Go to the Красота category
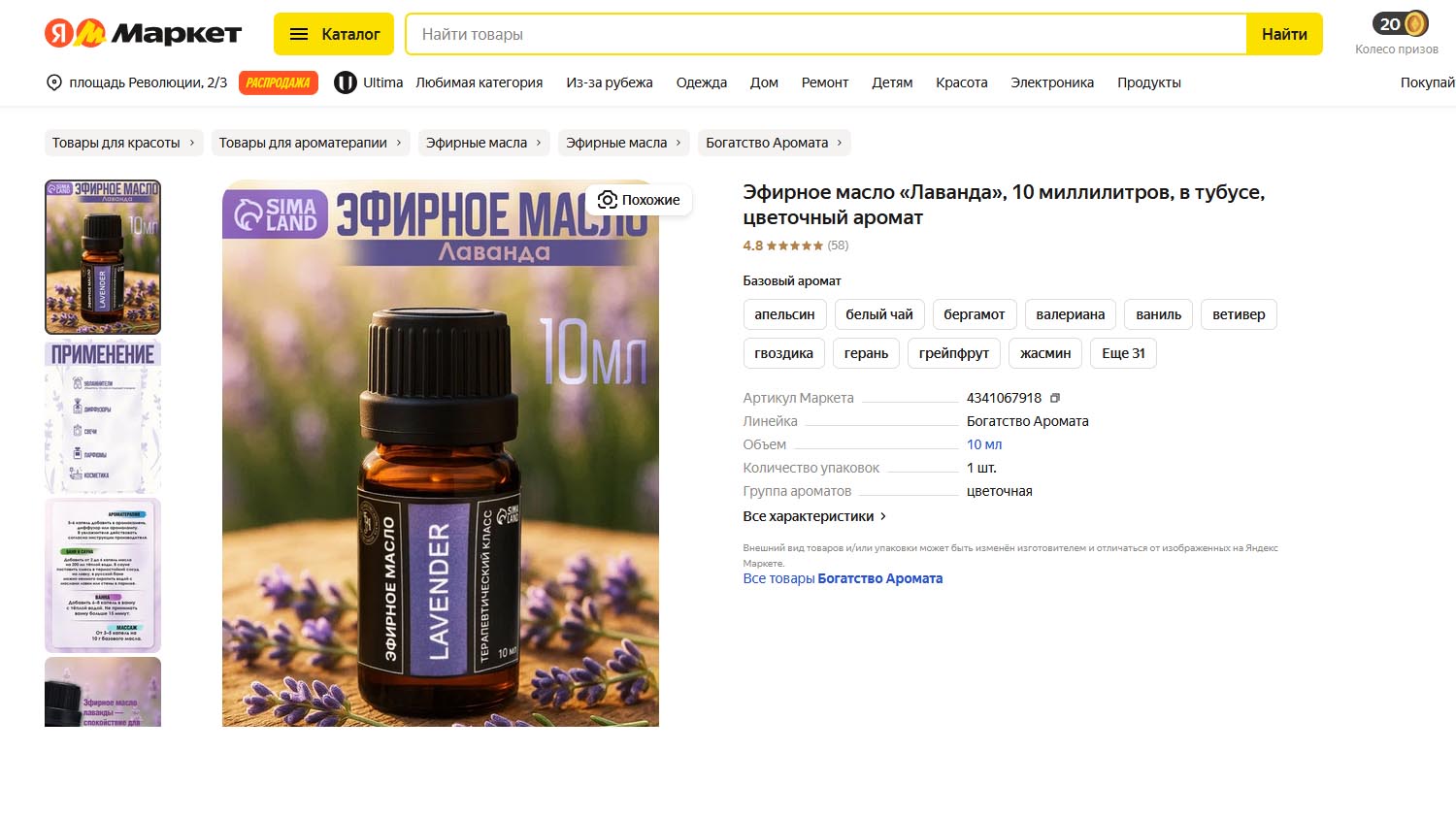1456x818 pixels. (x=961, y=82)
